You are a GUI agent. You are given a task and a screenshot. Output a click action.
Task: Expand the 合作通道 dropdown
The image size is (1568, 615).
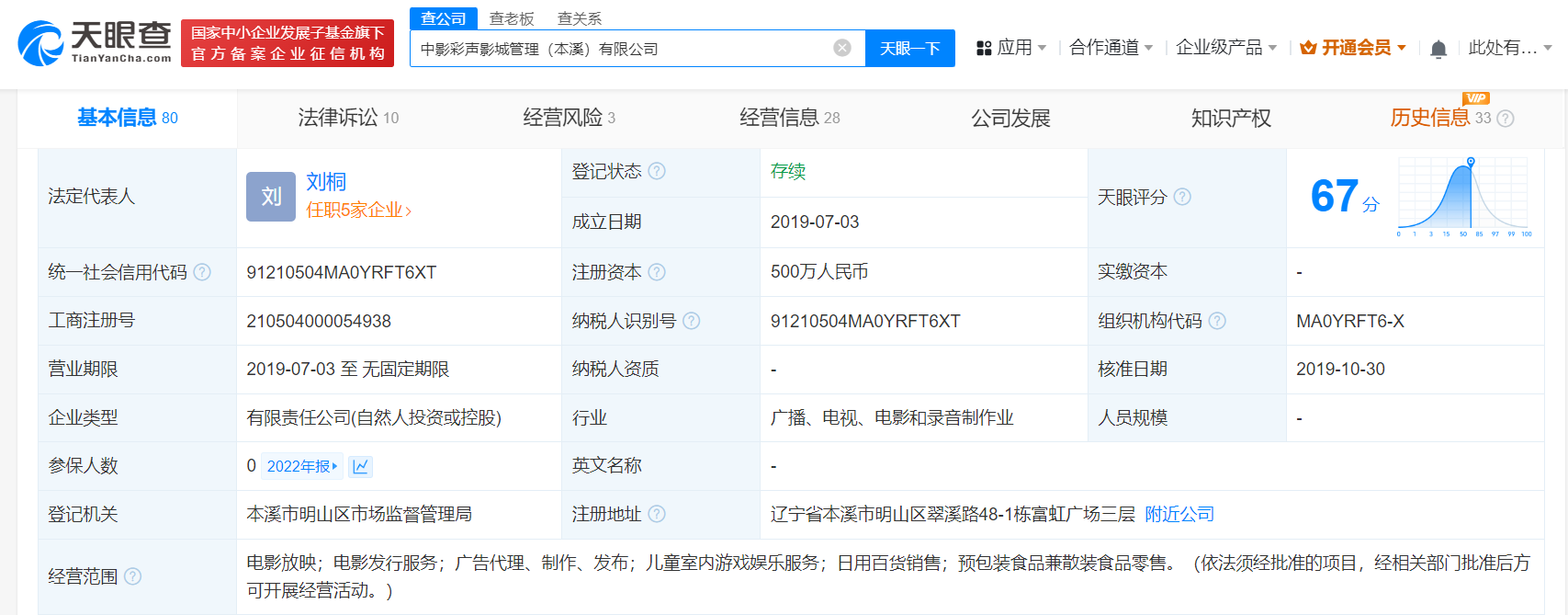point(1148,48)
